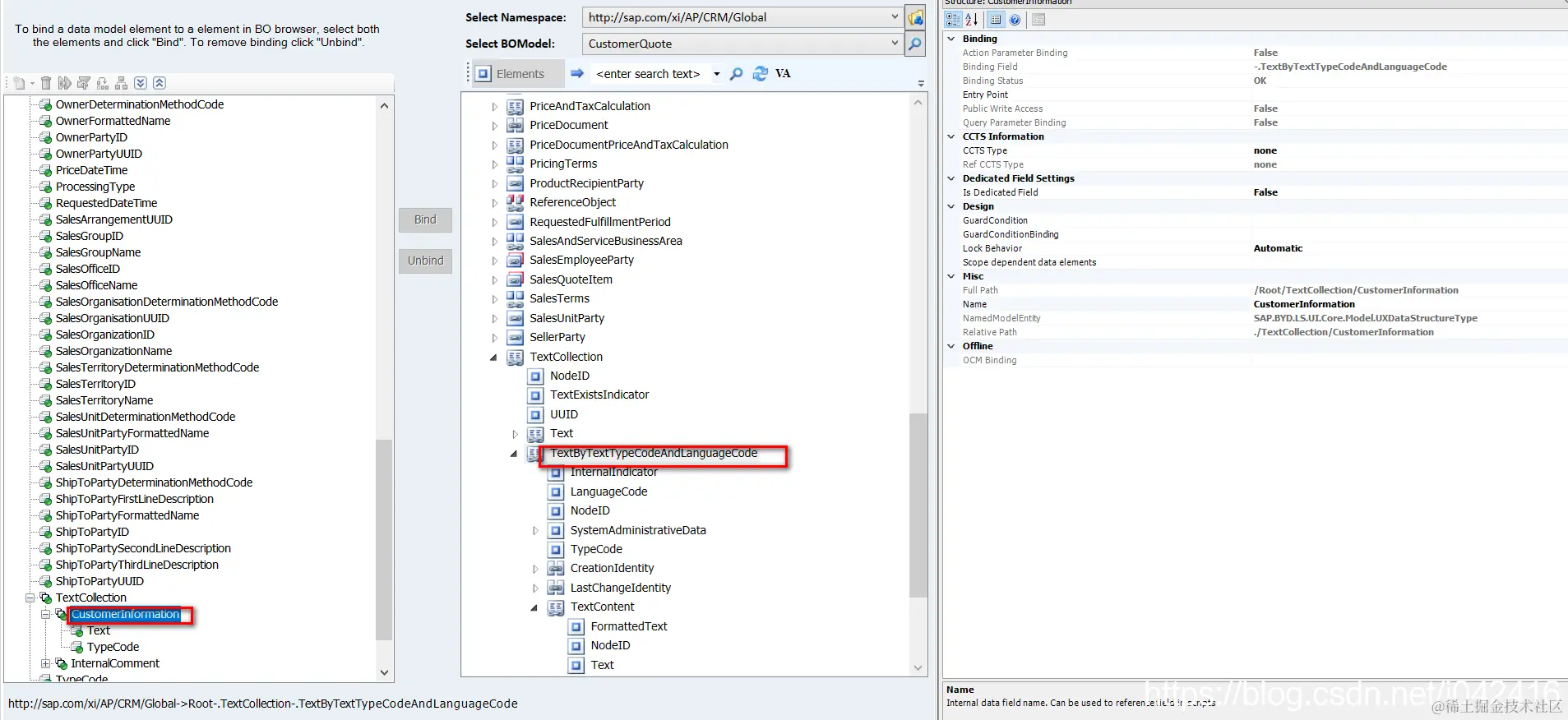Click the double-arrow icon next to trash icon
1568x720 pixels.
coord(65,83)
